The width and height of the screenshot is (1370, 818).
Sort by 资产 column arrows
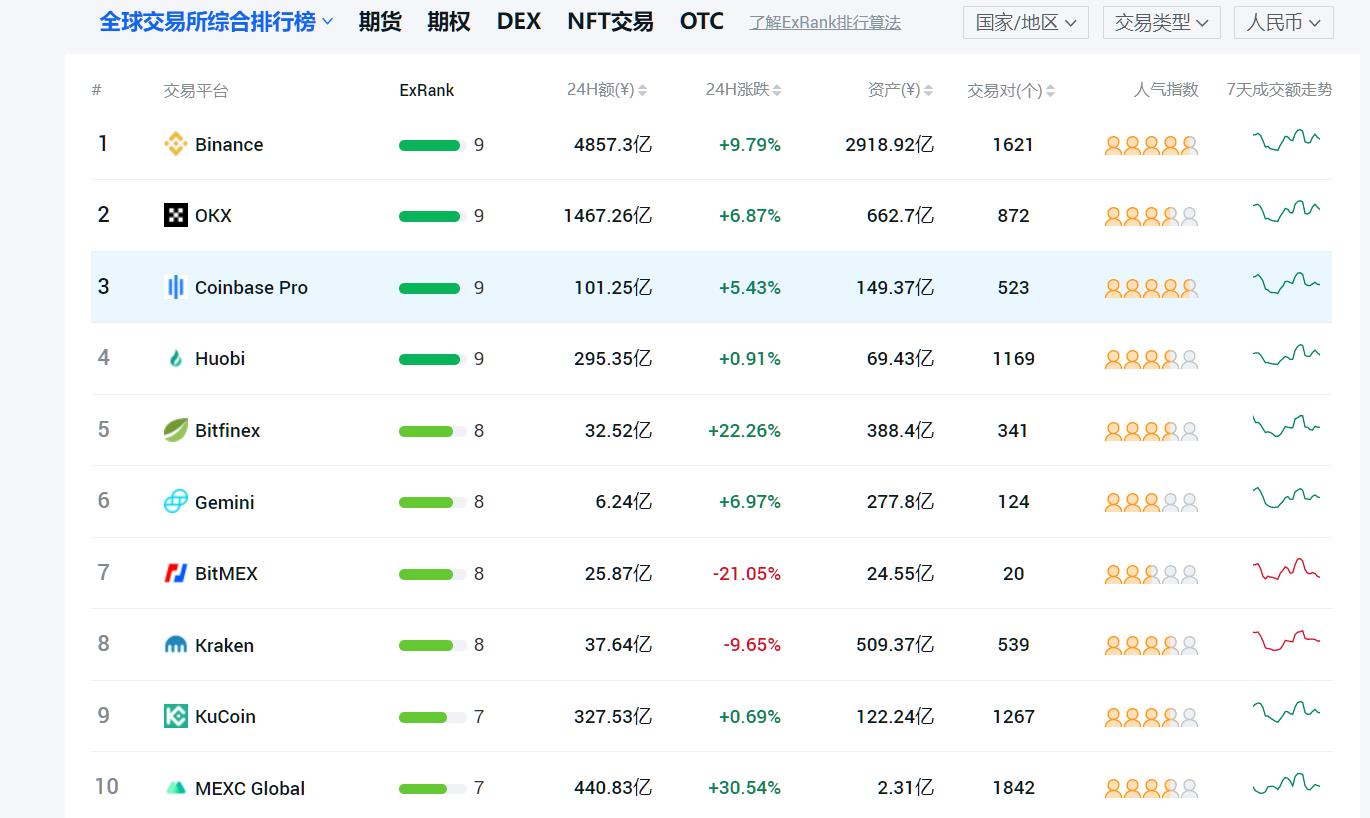[x=928, y=90]
